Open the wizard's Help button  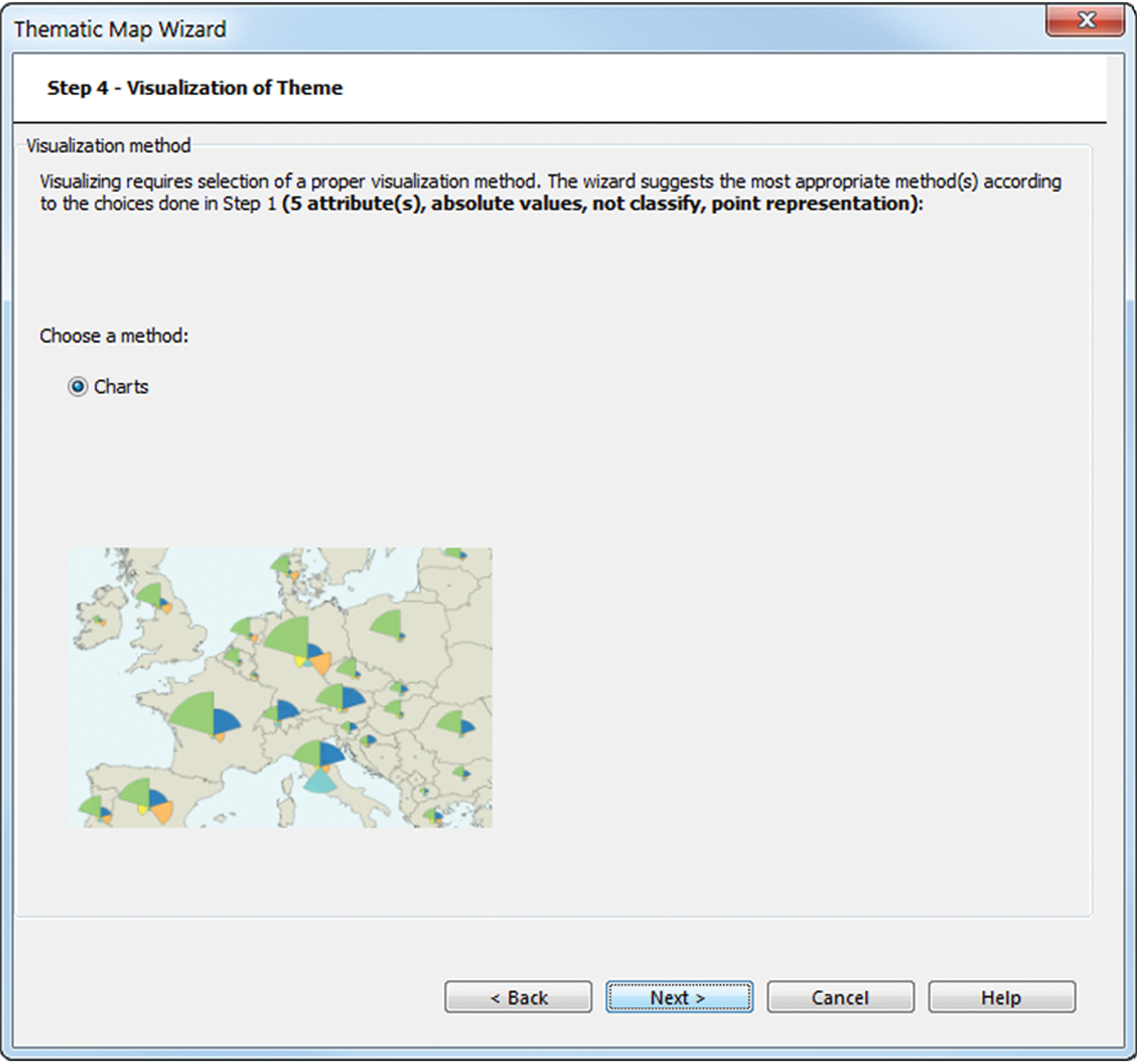(1002, 998)
